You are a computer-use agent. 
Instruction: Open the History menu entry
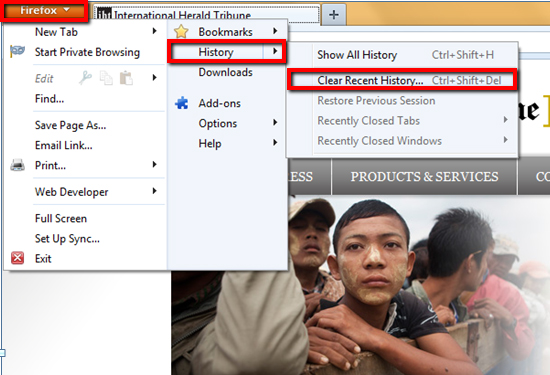pos(227,52)
